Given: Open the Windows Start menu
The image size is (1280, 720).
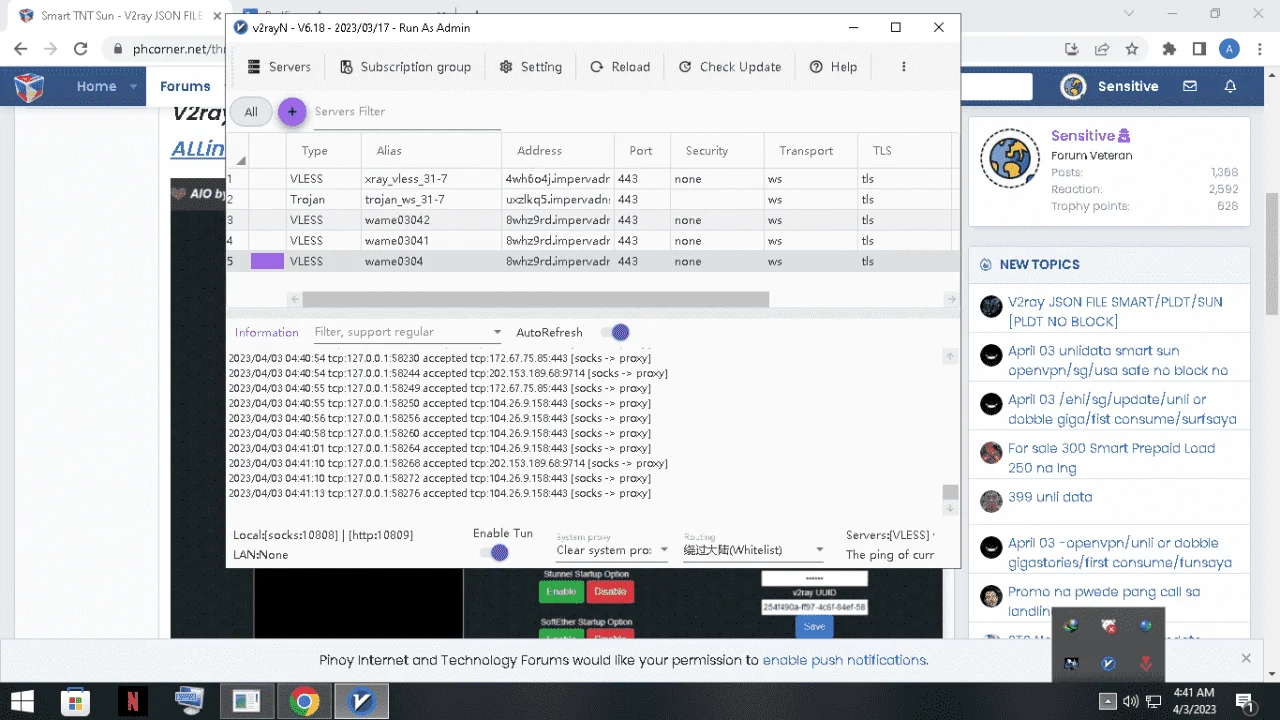Looking at the screenshot, I should pos(23,702).
